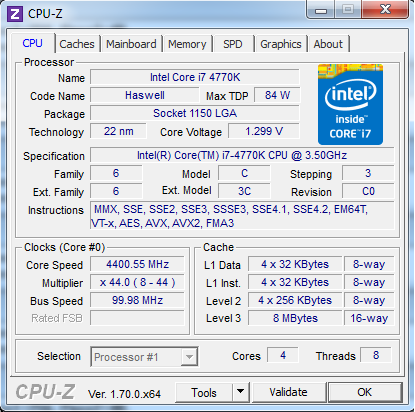
Task: Open the Mainboard tab
Action: click(131, 44)
